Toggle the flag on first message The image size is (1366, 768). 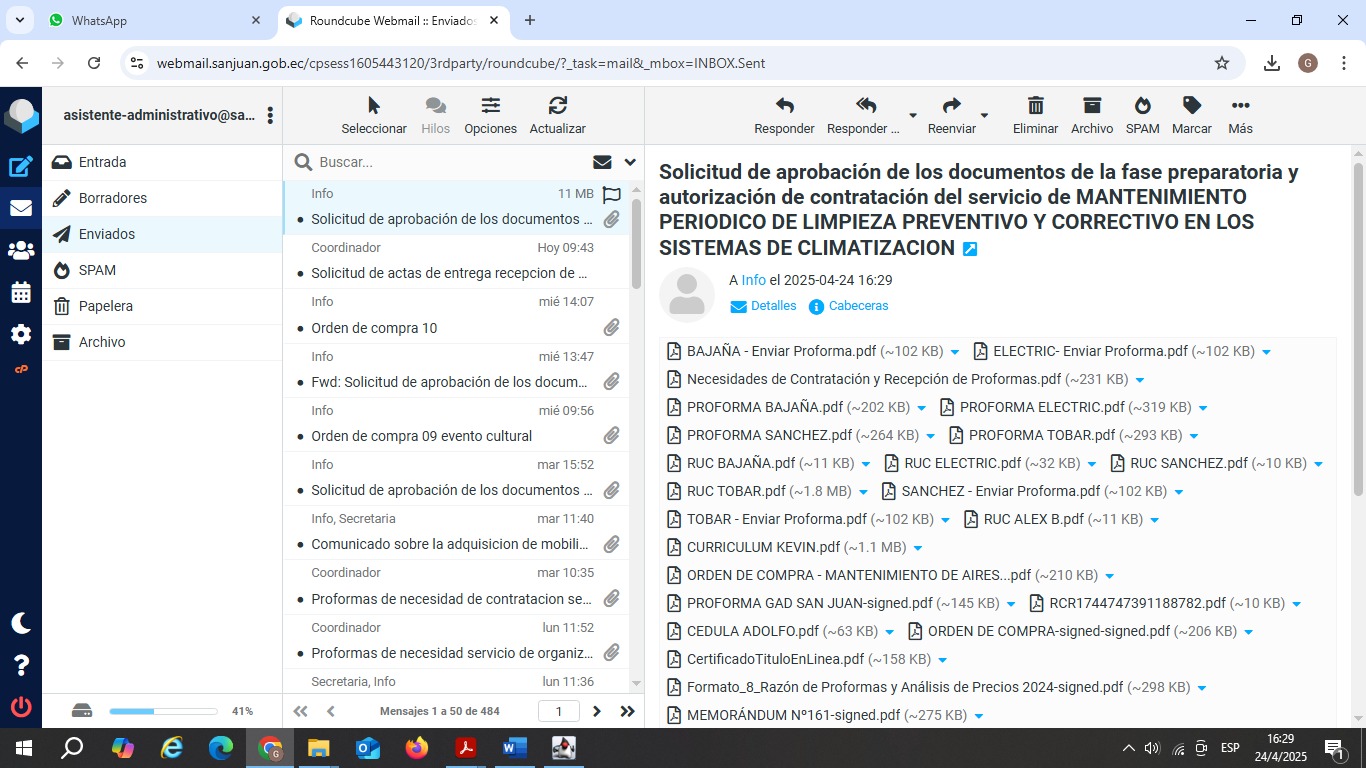pyautogui.click(x=612, y=195)
